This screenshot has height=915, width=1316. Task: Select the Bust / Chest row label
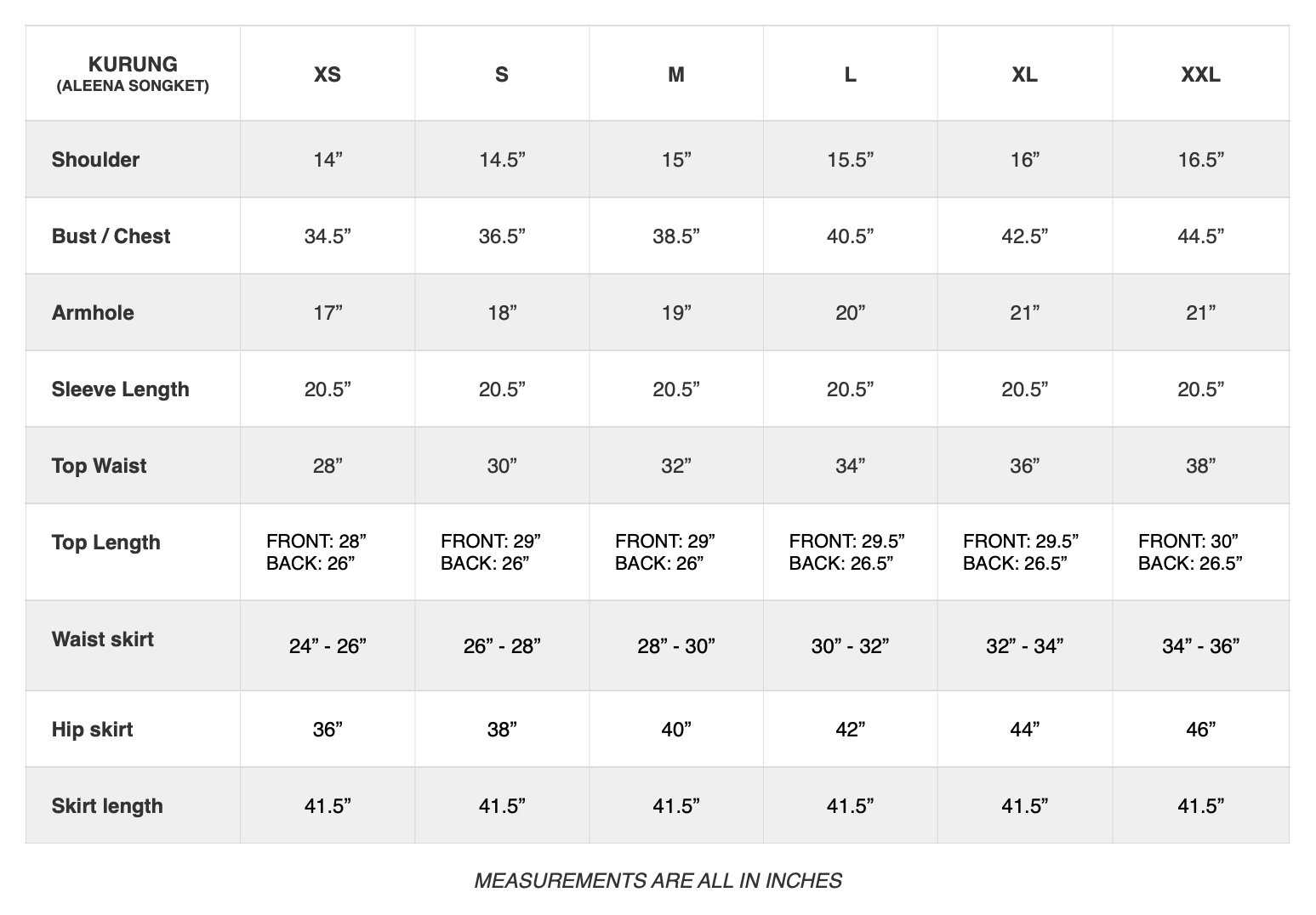(x=111, y=236)
